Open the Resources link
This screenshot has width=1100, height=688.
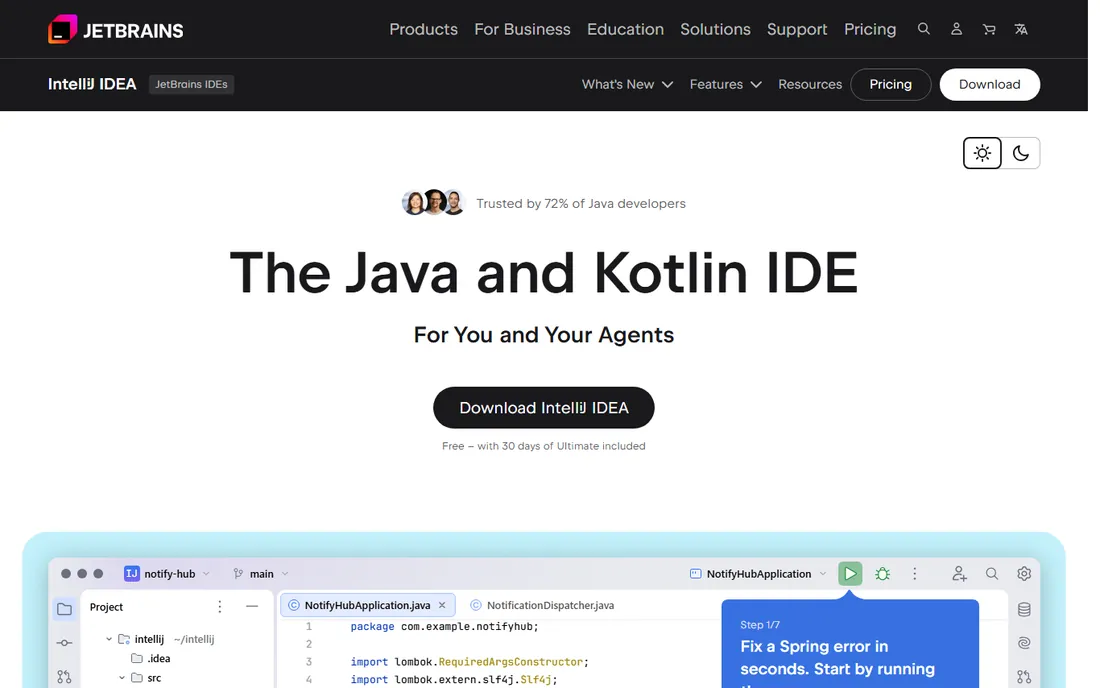[810, 84]
